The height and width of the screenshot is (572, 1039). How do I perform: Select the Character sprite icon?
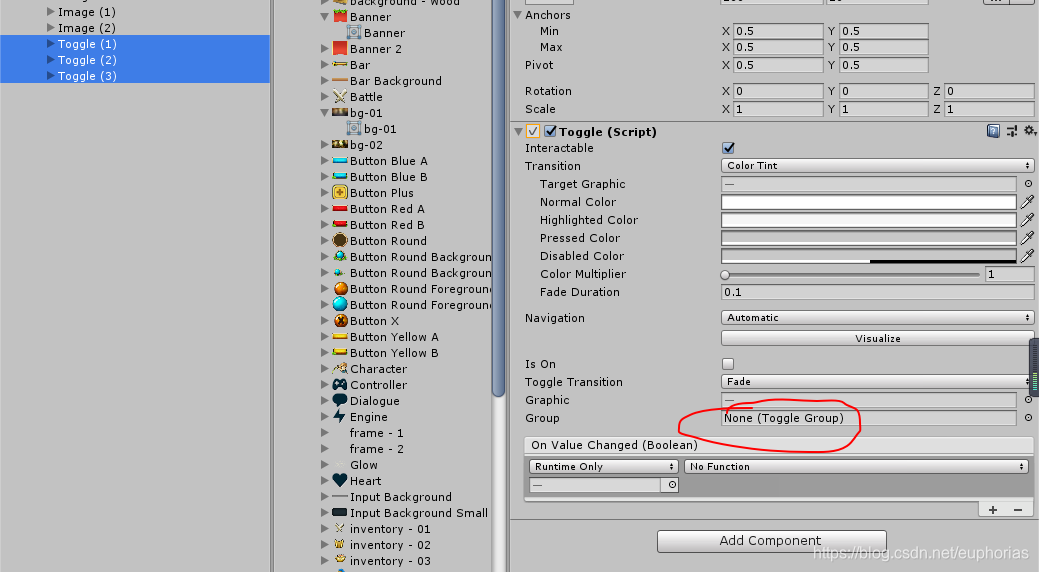click(340, 369)
